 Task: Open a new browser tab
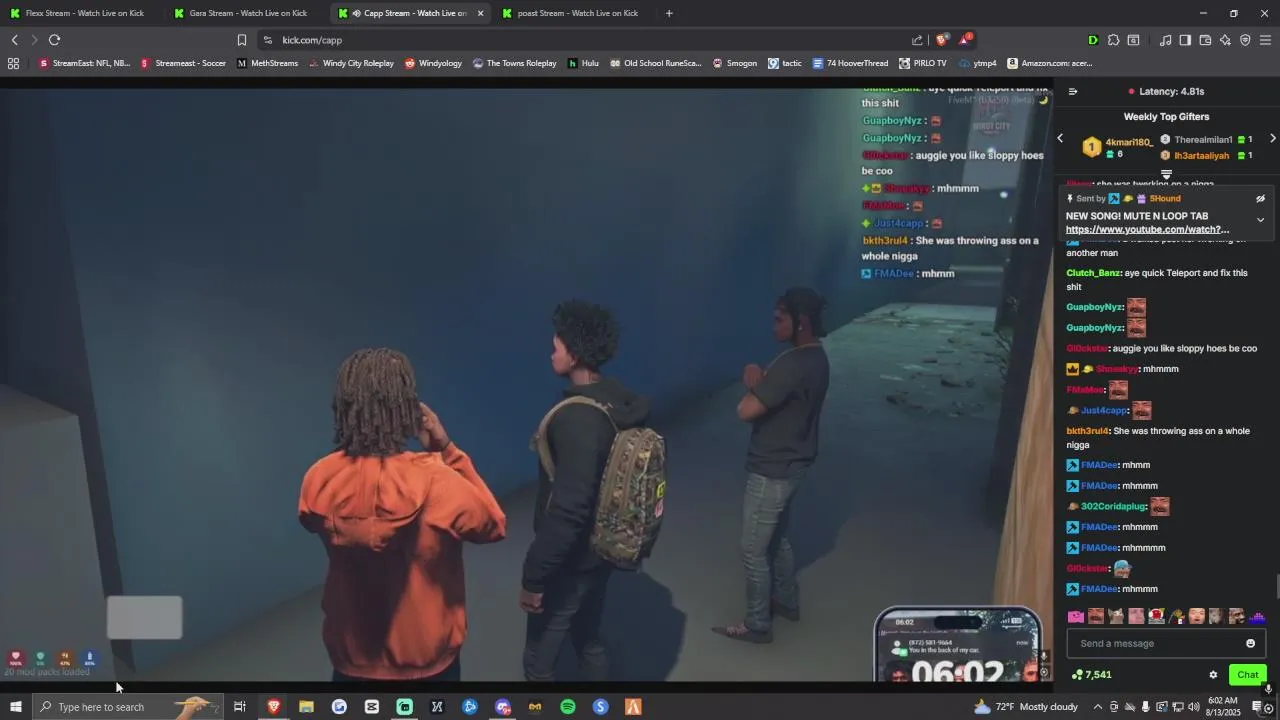tap(669, 13)
